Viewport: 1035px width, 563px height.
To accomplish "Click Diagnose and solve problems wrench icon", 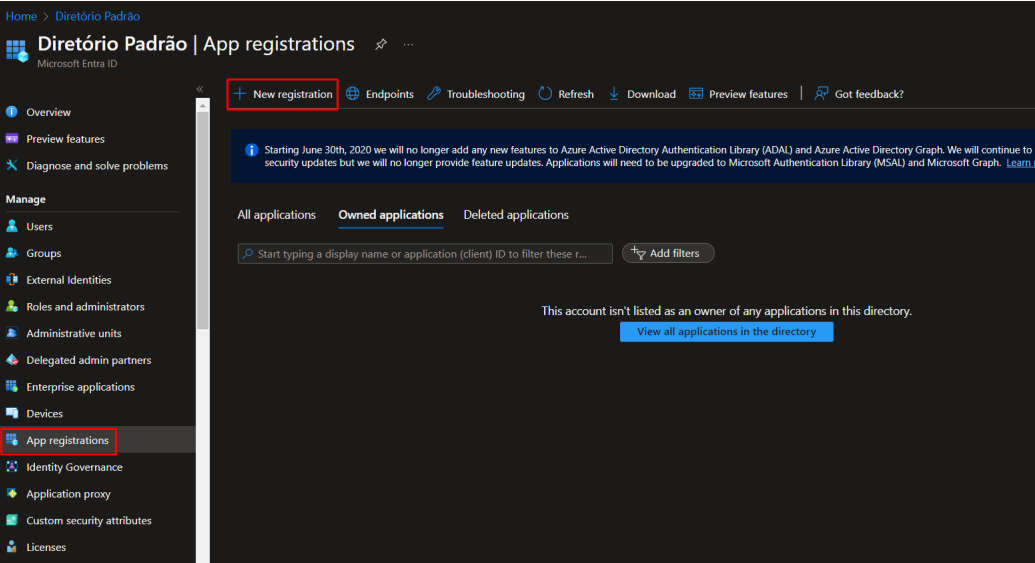I will [x=12, y=165].
